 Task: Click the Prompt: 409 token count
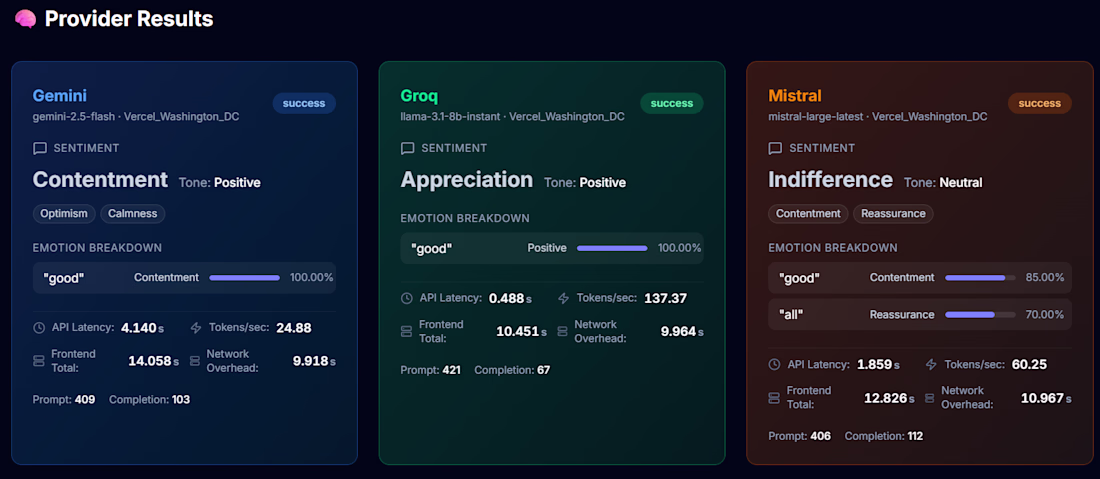pyautogui.click(x=64, y=400)
